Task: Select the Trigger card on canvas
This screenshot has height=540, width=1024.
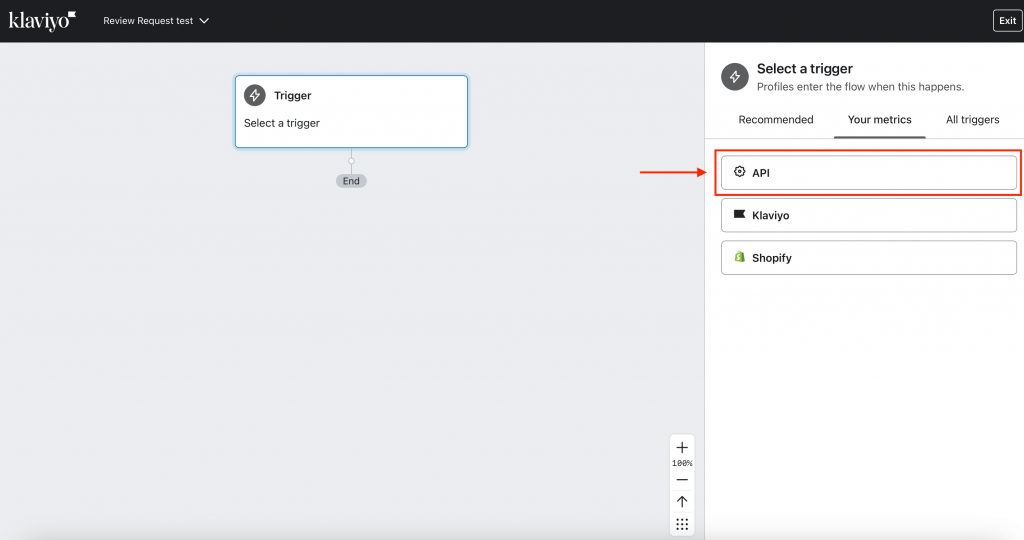Action: (x=351, y=112)
